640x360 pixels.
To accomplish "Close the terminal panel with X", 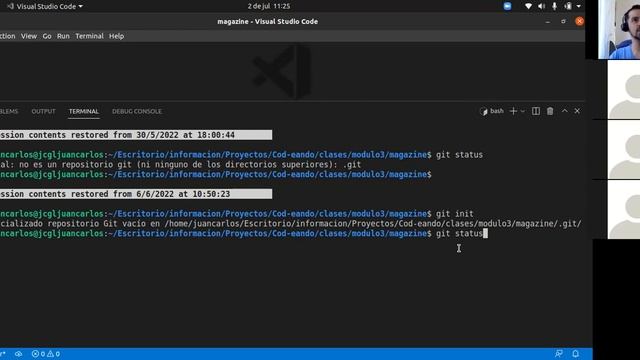I will (577, 111).
